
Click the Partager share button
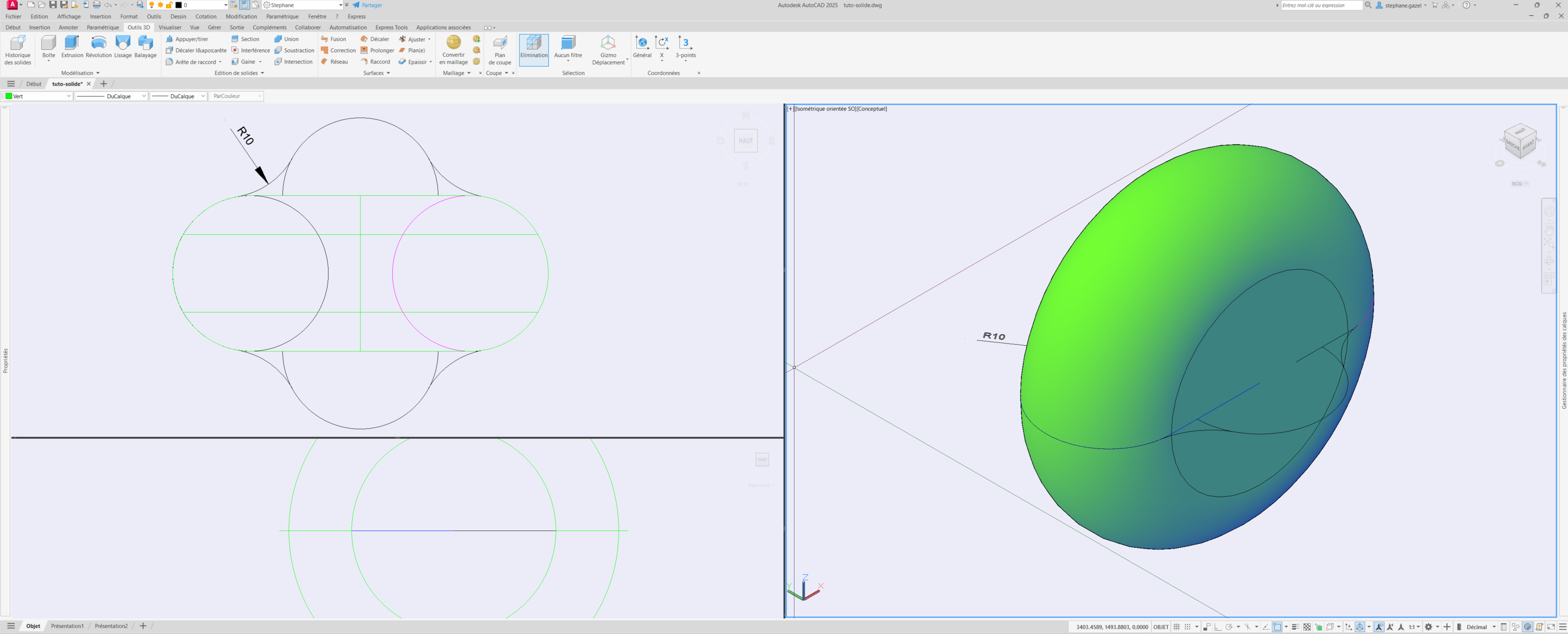pos(368,5)
